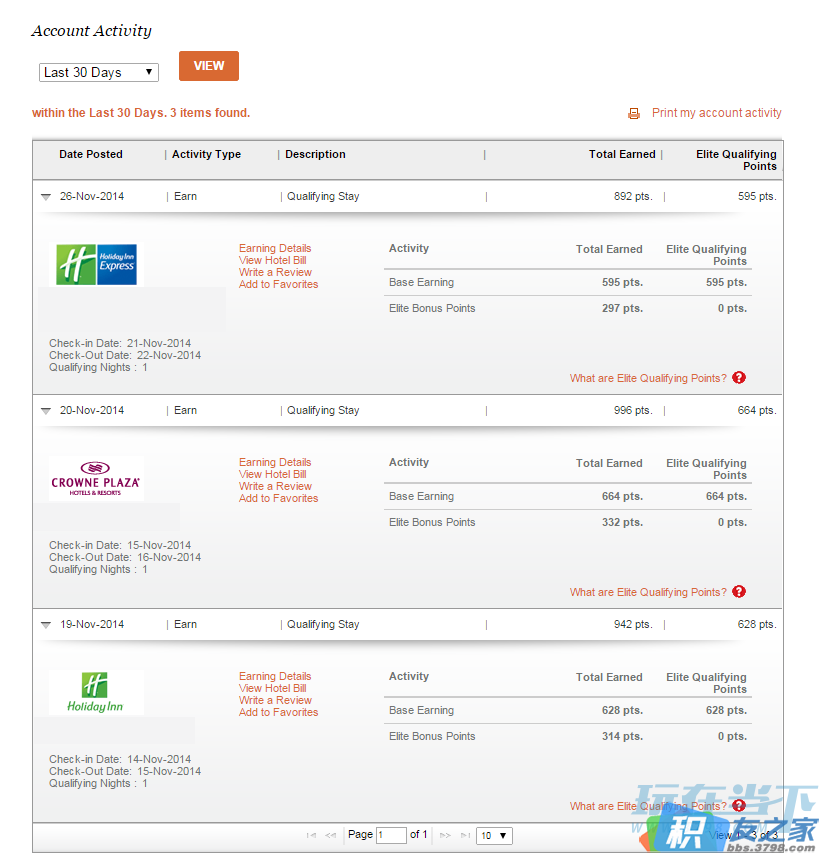Open Earning Details for Crowne Plaza stay
This screenshot has width=824, height=859.
(x=275, y=462)
